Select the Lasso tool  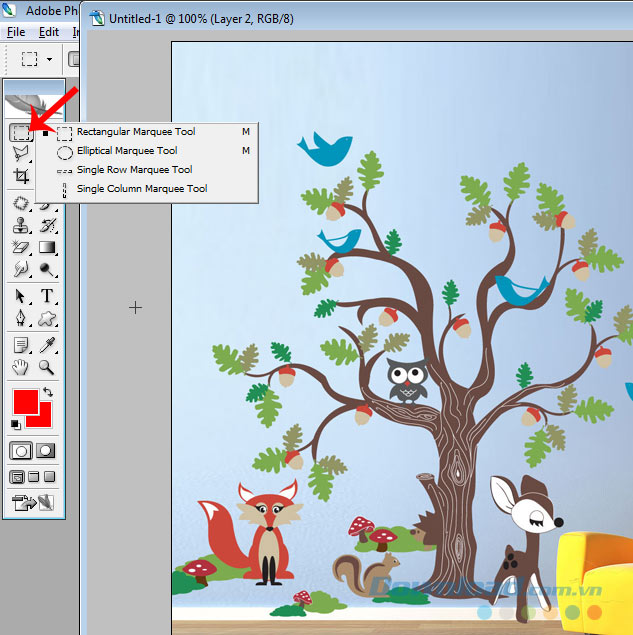(20, 154)
